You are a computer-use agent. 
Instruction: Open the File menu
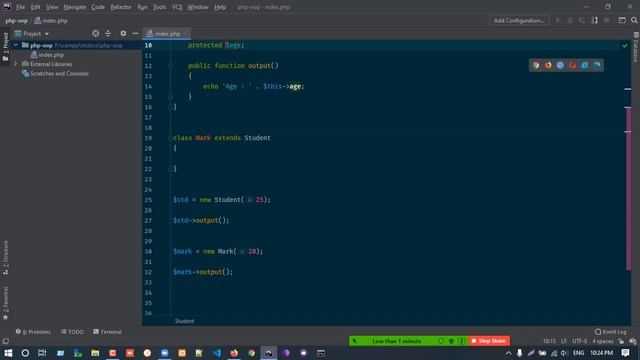[x=20, y=7]
